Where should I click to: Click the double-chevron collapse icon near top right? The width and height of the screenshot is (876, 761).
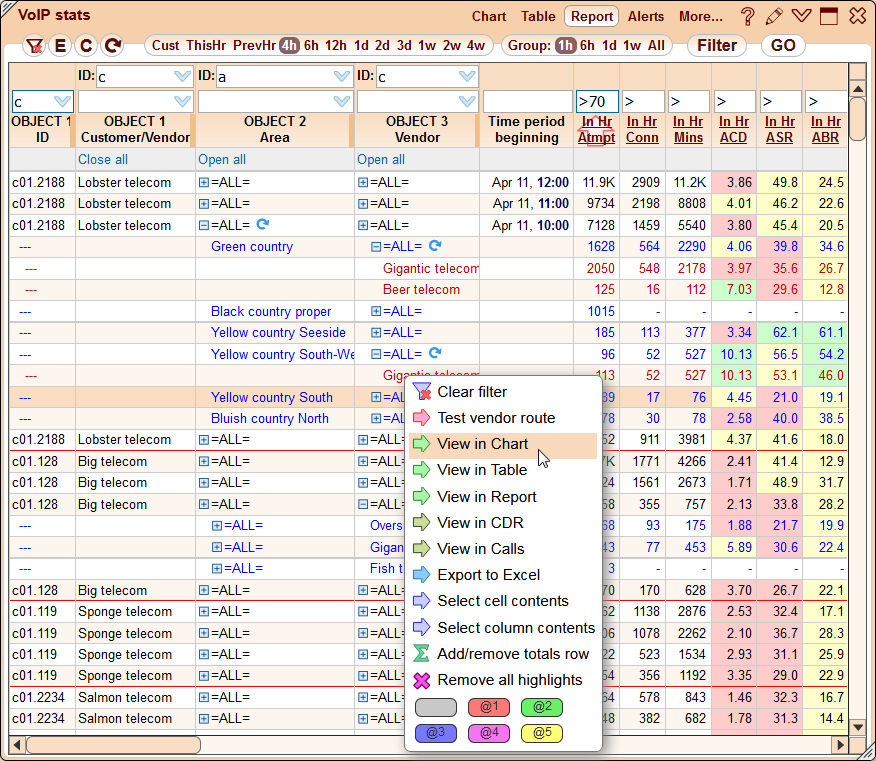coord(801,16)
